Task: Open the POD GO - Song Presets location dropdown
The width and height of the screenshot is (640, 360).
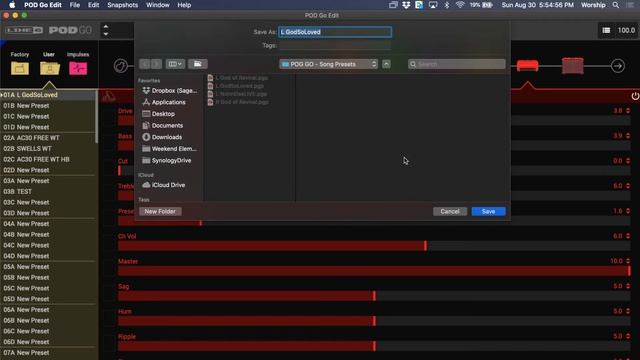Action: tap(329, 64)
